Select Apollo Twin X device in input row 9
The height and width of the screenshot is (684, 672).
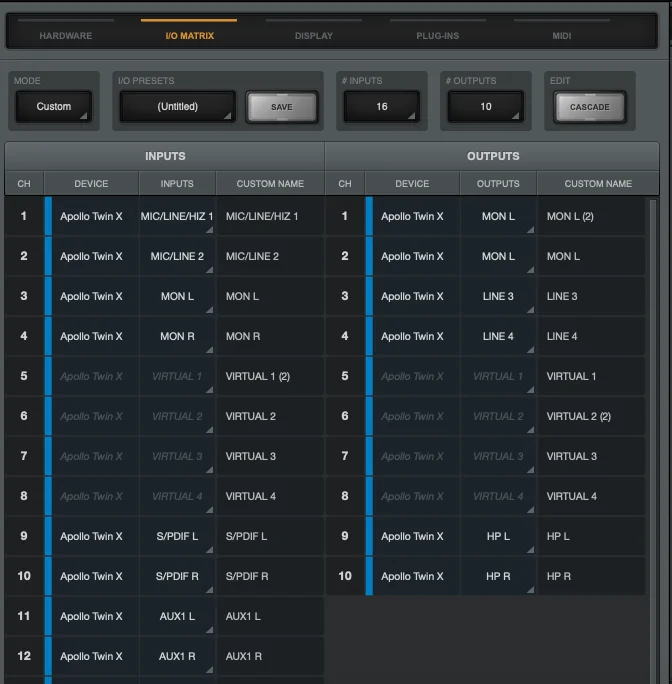(x=91, y=536)
